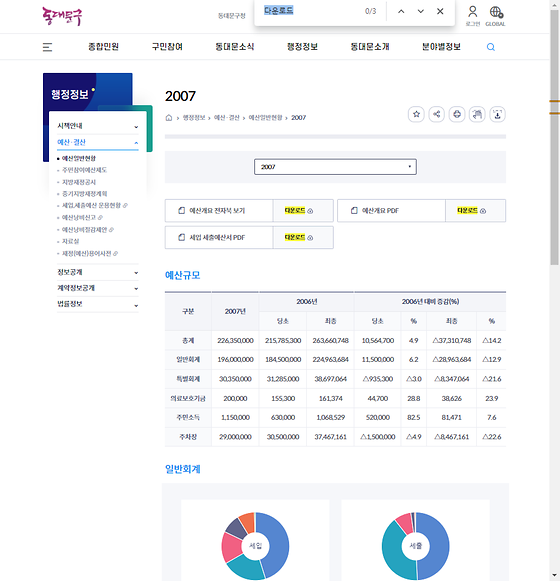Open the login user icon

pyautogui.click(x=473, y=12)
